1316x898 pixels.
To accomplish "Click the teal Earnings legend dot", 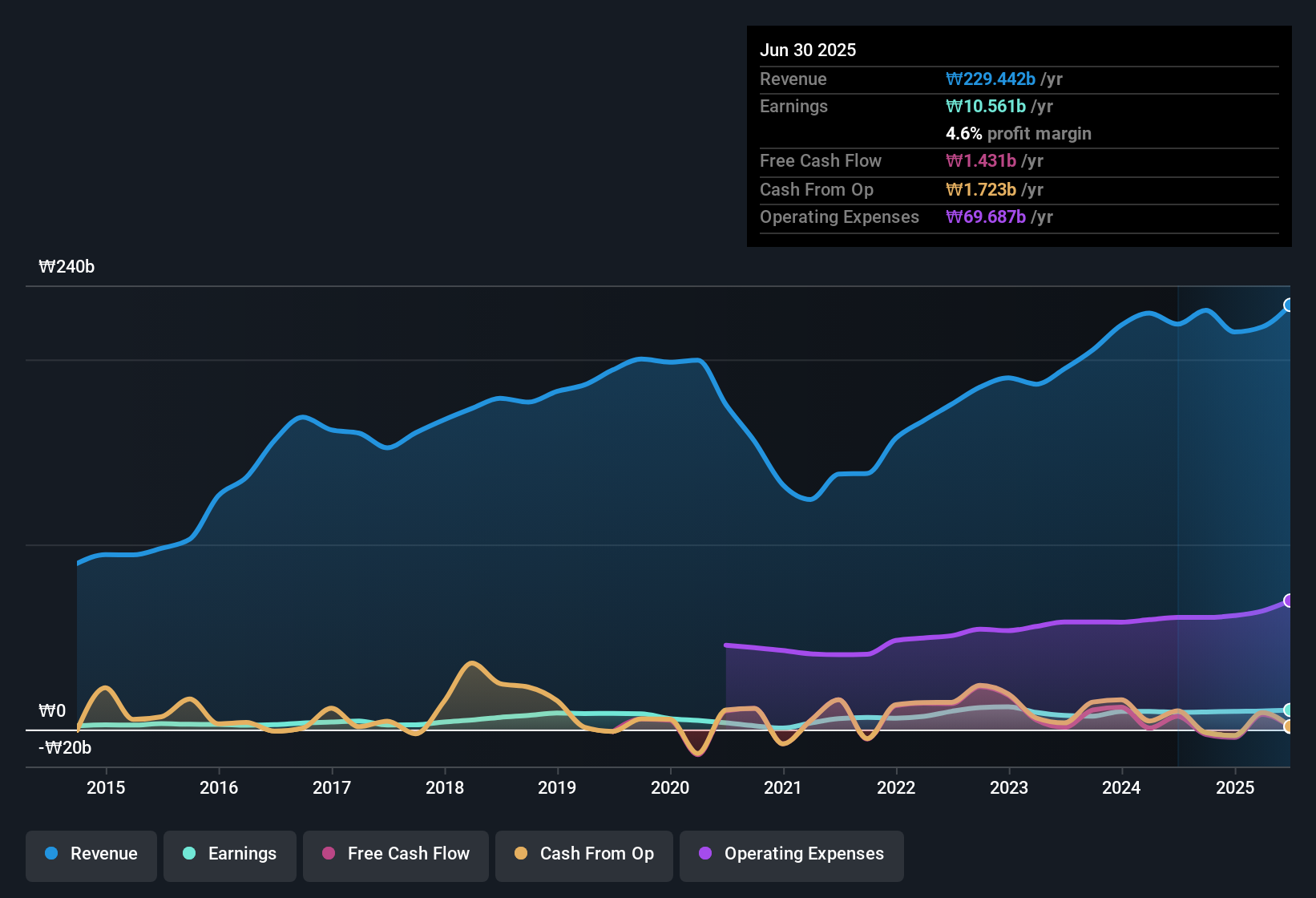I will pyautogui.click(x=189, y=853).
